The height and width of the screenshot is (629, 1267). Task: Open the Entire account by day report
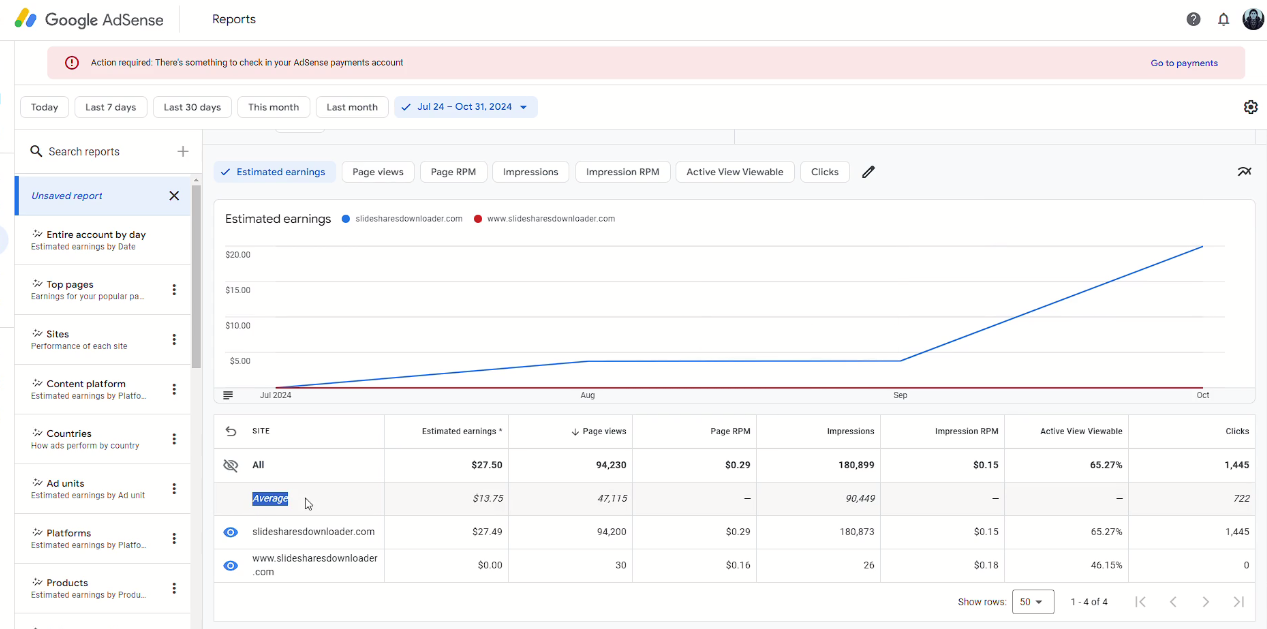click(102, 240)
